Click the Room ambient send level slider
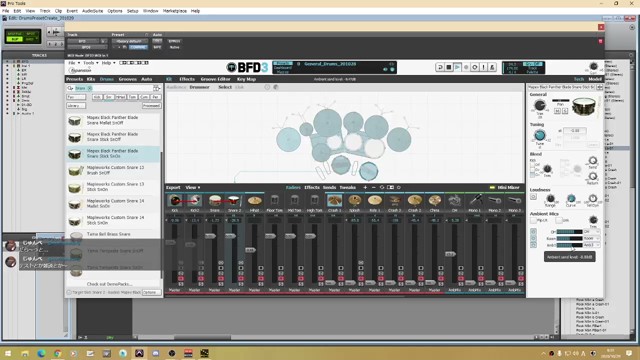640x360 pixels. tap(569, 238)
